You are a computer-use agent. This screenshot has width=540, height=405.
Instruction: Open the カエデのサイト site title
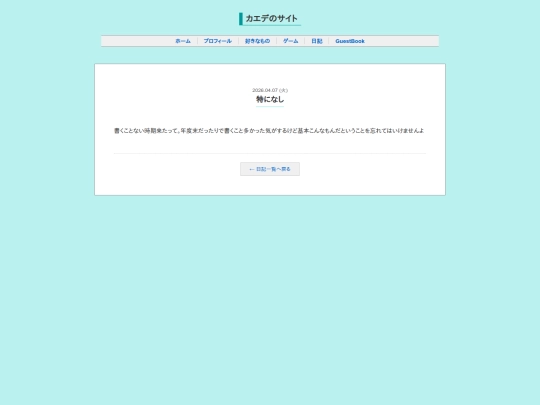[x=270, y=19]
